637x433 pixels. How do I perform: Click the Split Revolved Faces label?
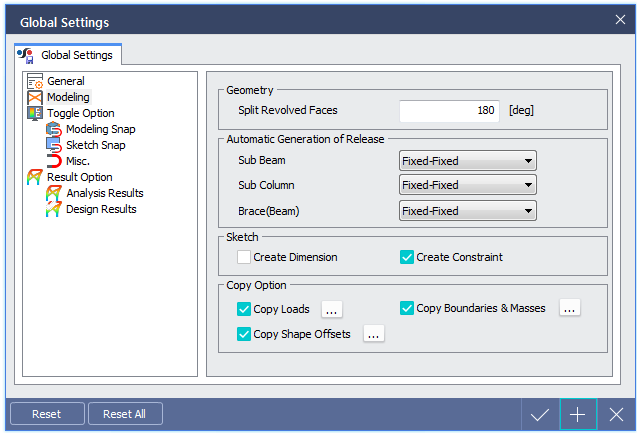[x=288, y=110]
